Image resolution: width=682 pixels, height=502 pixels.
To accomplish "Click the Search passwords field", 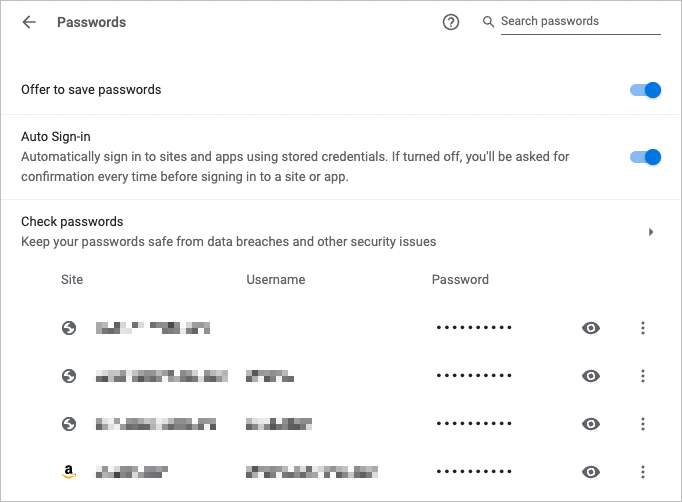I will pyautogui.click(x=580, y=22).
